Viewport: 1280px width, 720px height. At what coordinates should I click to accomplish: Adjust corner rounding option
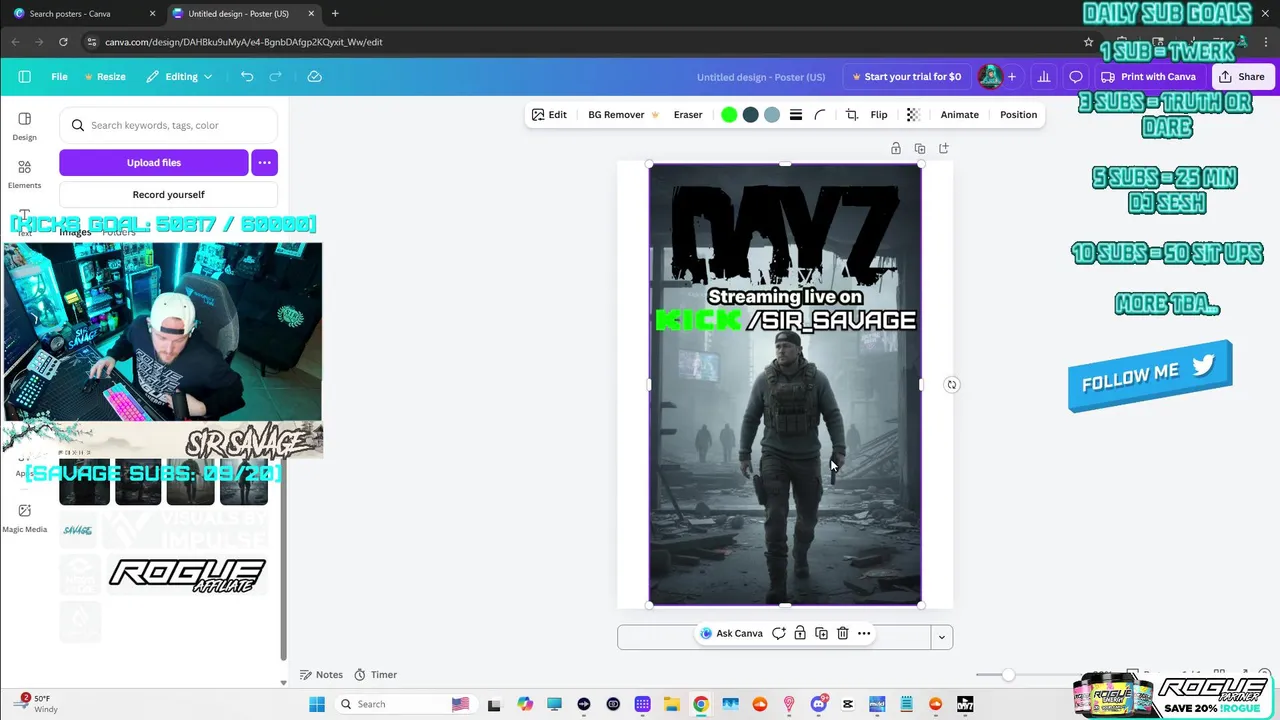(820, 115)
